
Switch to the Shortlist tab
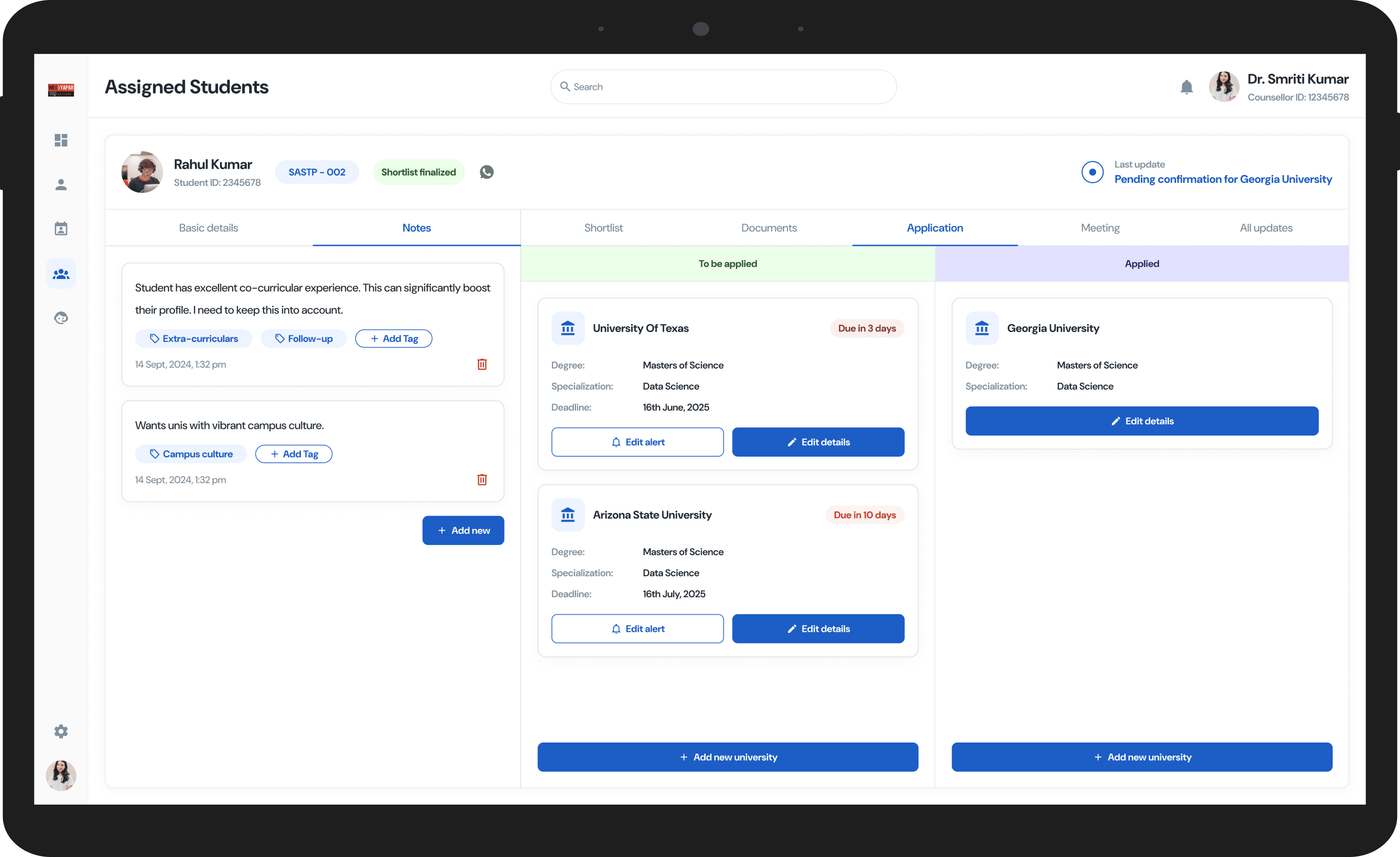tap(603, 228)
